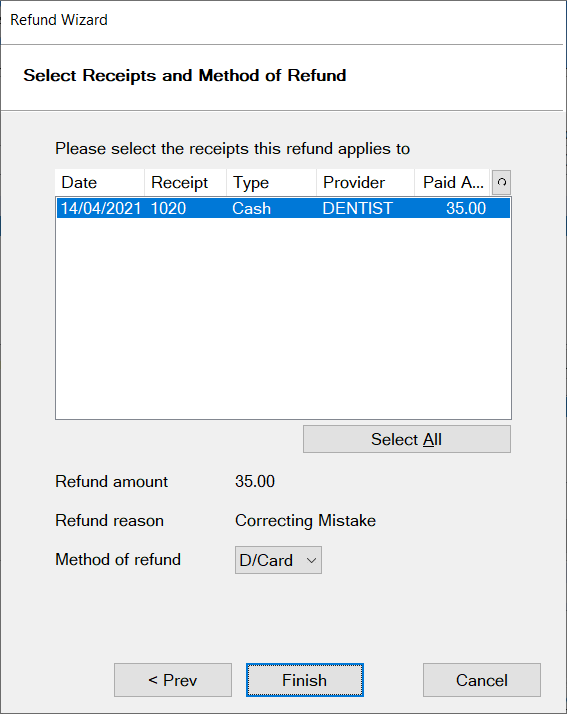This screenshot has height=714, width=567.
Task: Click the 35.00 paid amount cell
Action: coord(466,208)
